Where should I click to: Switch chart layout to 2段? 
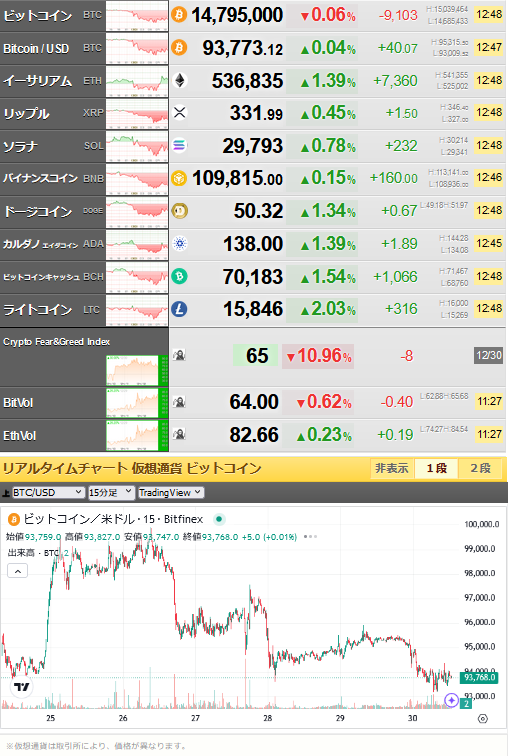point(480,468)
